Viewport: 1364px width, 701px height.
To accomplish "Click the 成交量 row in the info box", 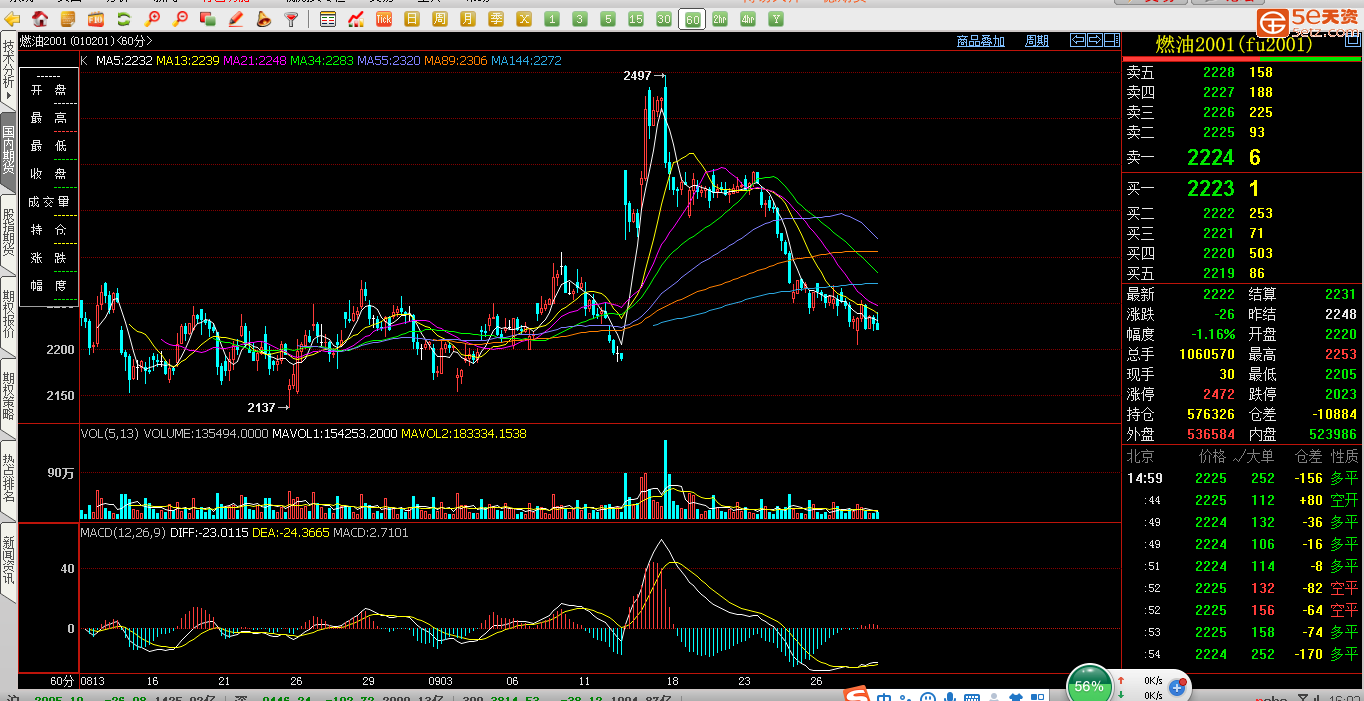I will [48, 202].
